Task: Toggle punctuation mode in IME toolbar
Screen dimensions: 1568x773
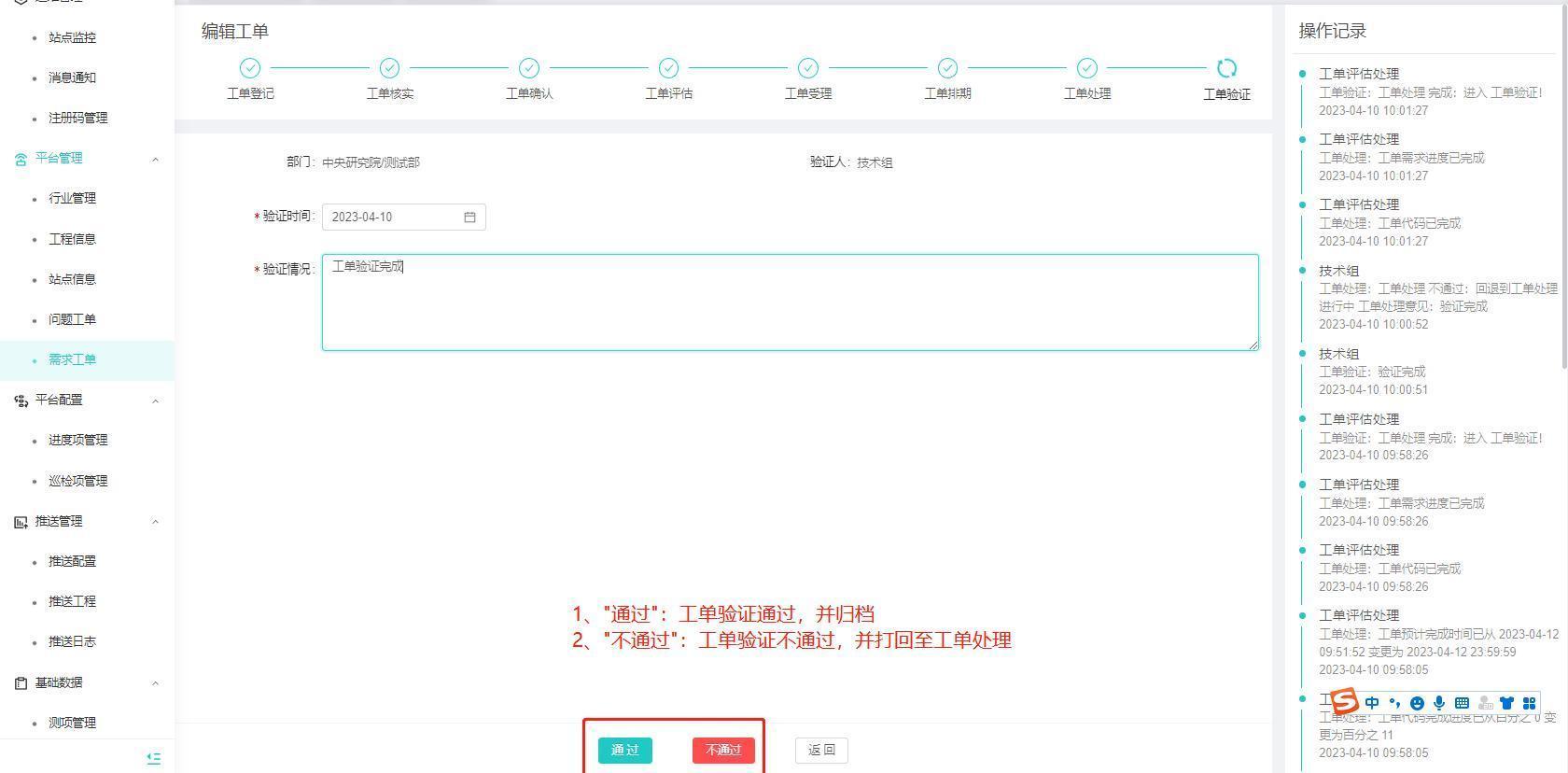Action: [x=1394, y=703]
